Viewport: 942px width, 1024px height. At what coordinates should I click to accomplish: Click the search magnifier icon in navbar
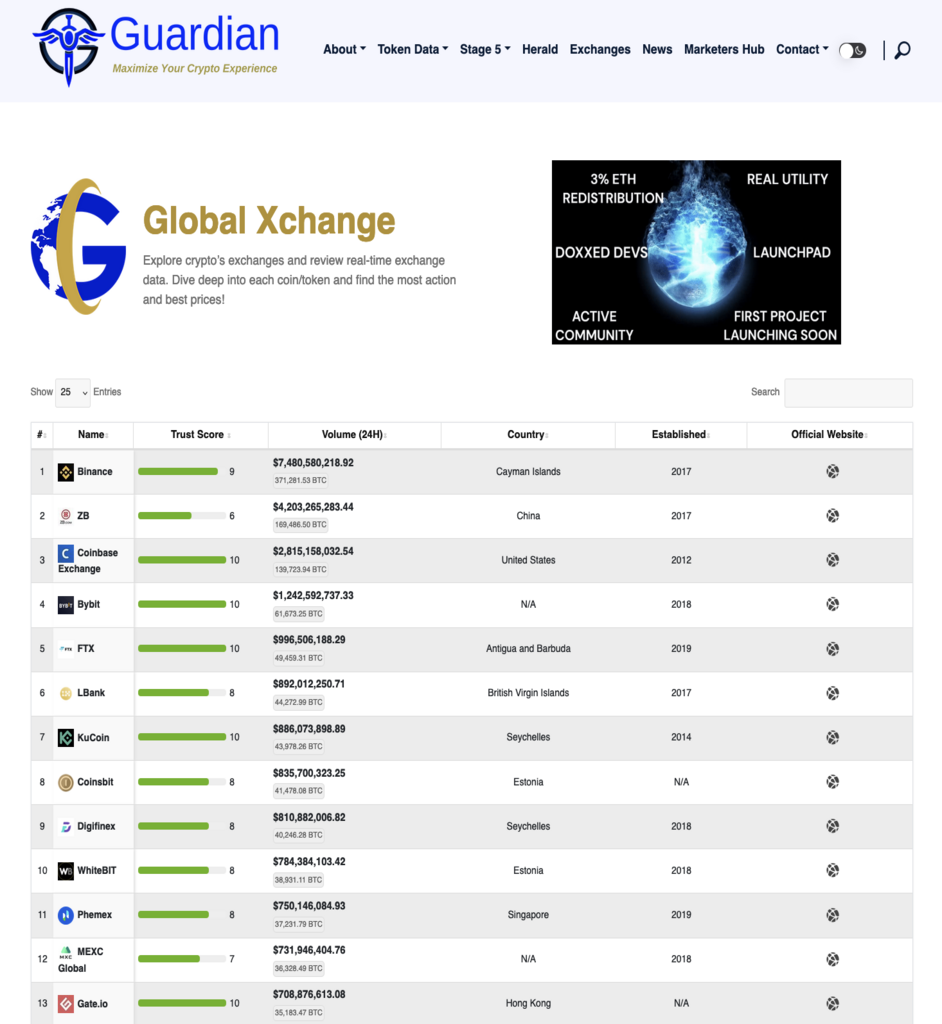pos(902,50)
